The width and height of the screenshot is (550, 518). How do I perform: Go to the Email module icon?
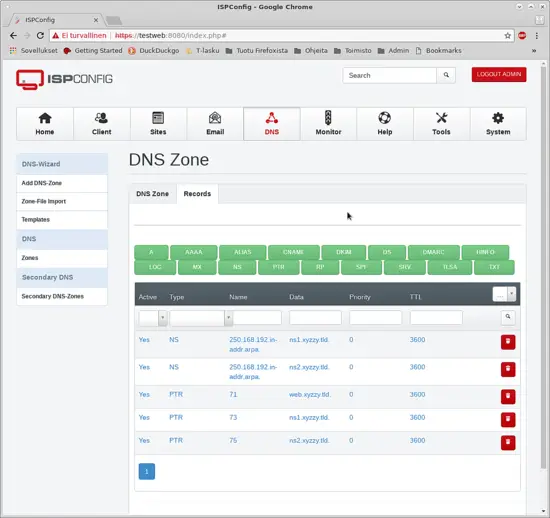tap(215, 118)
